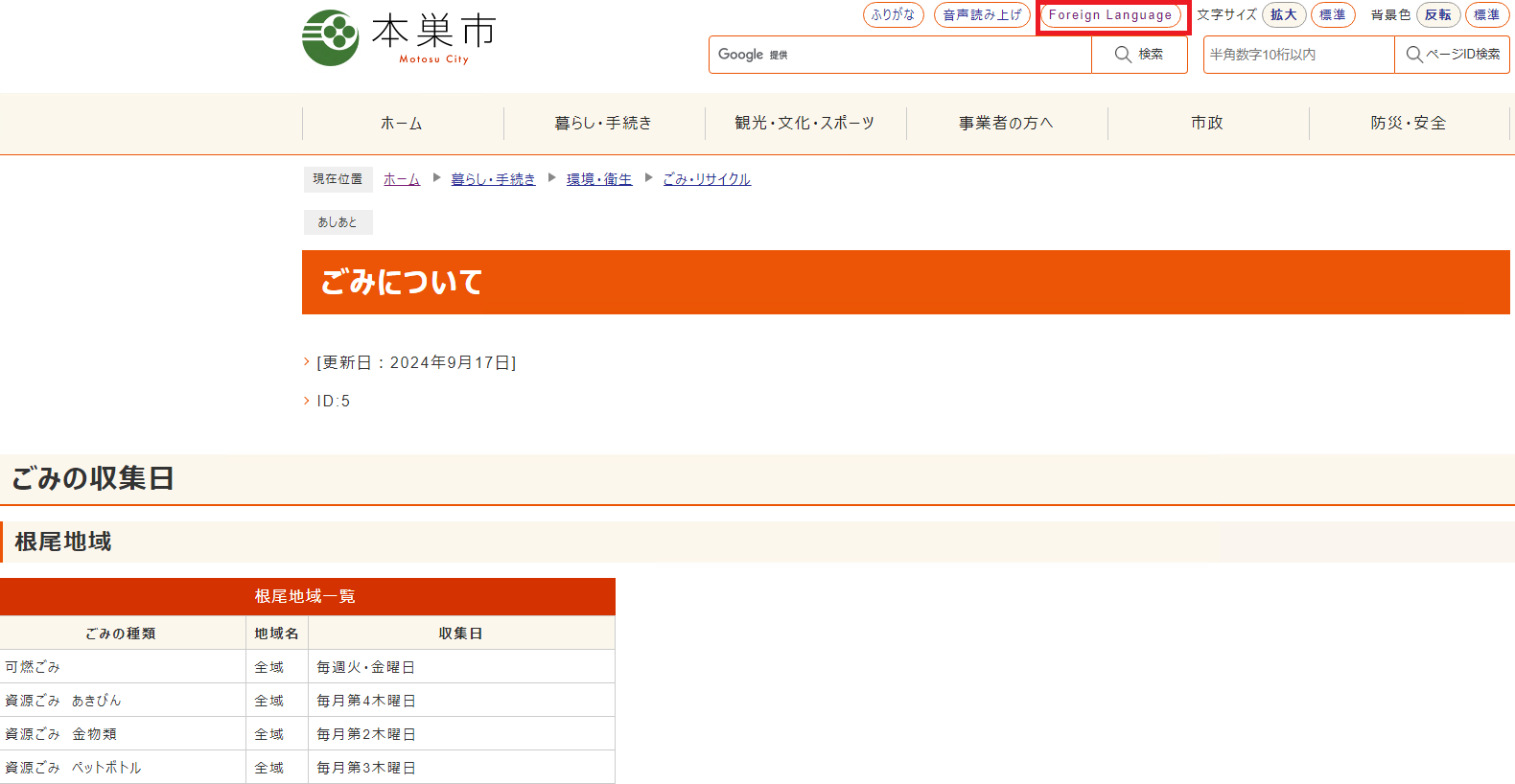Open the 観光・文化・スポーツ menu
Image resolution: width=1515 pixels, height=784 pixels.
click(804, 124)
